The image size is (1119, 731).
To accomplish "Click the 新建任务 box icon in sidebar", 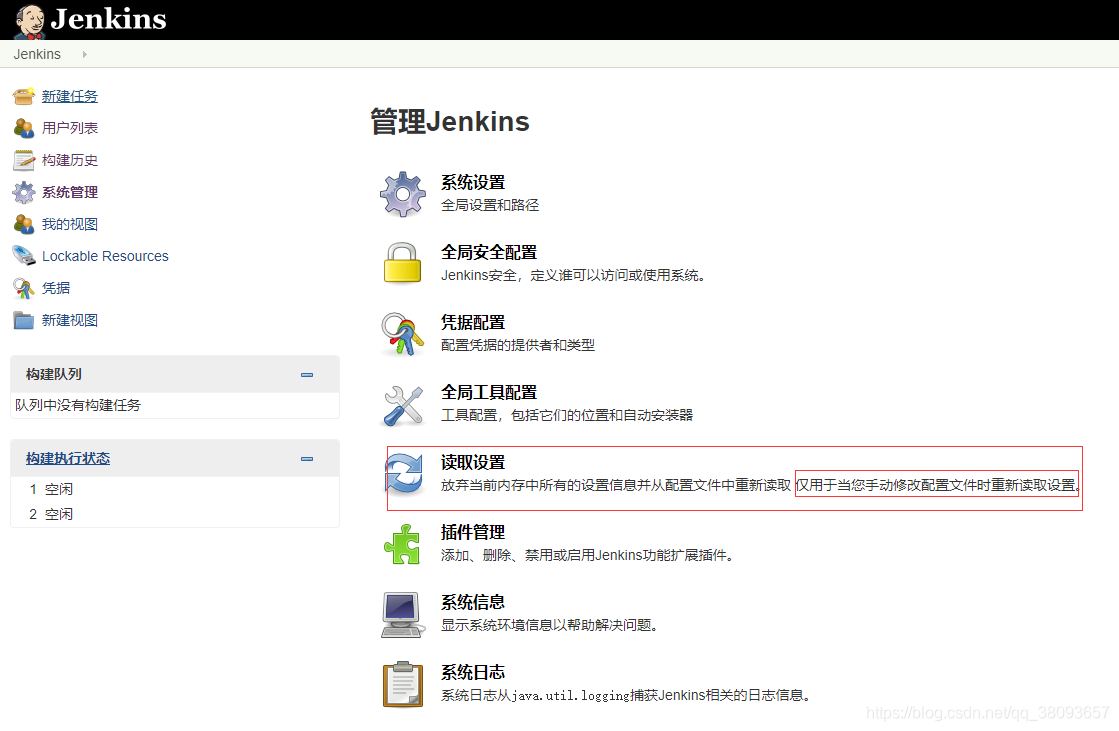I will tap(24, 96).
